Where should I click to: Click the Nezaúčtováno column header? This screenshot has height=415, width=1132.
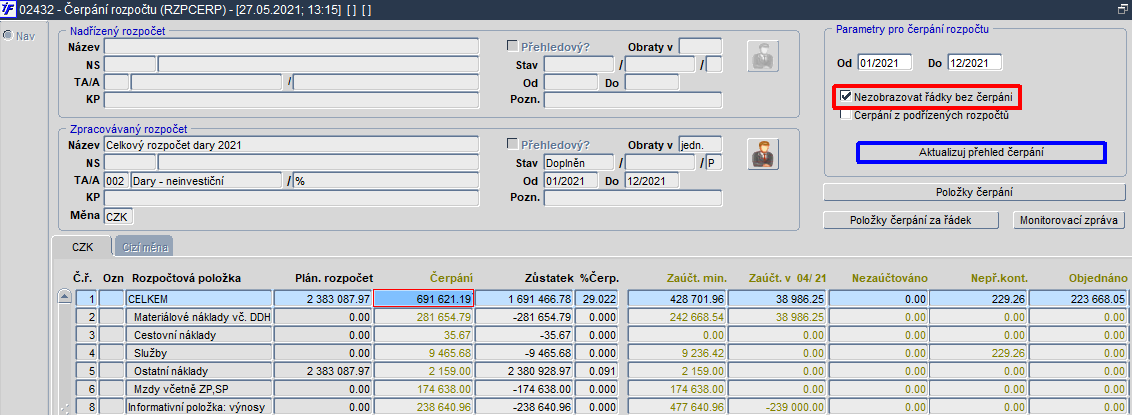point(889,278)
